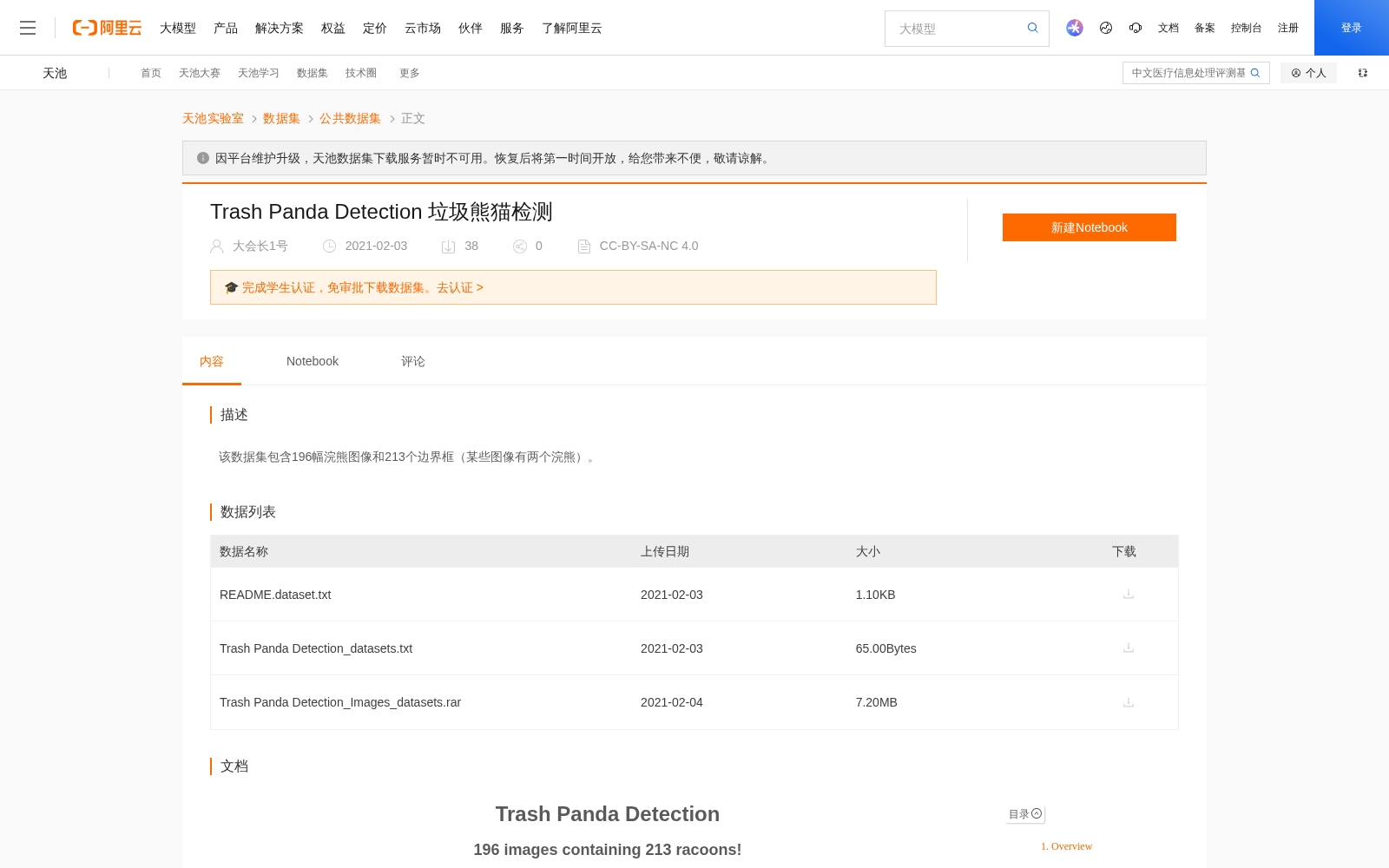Click the globe language icon
Image resolution: width=1389 pixels, height=868 pixels.
point(1106,28)
